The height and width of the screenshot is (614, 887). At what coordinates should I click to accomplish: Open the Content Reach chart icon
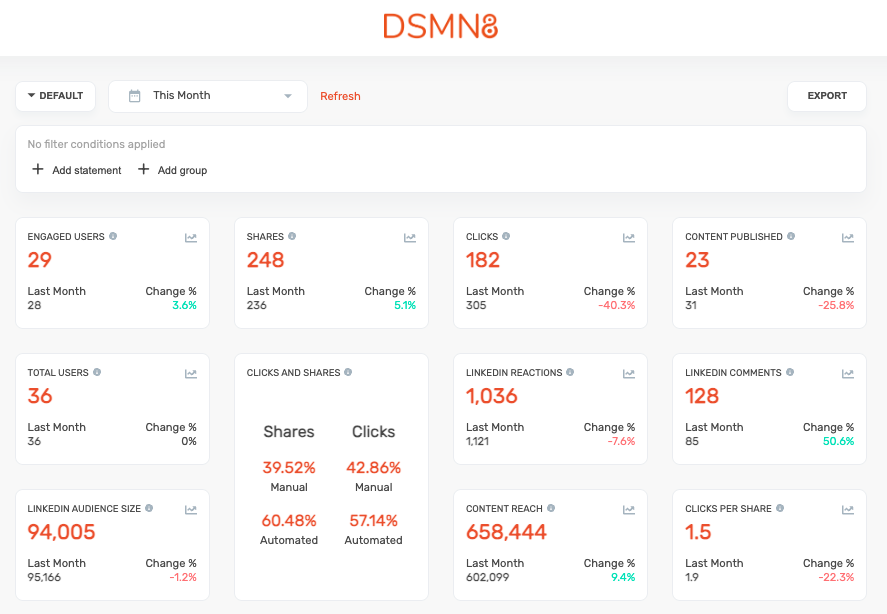(x=629, y=510)
